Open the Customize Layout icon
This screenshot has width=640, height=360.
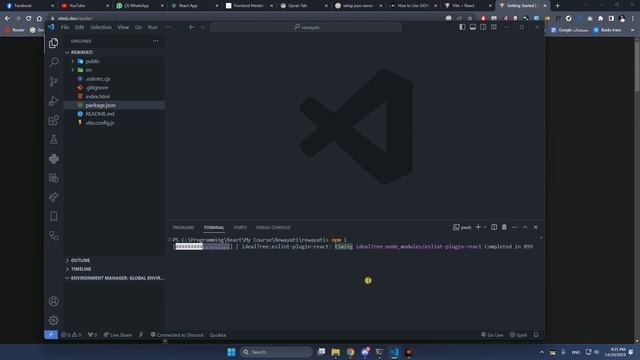pyautogui.click(x=494, y=27)
